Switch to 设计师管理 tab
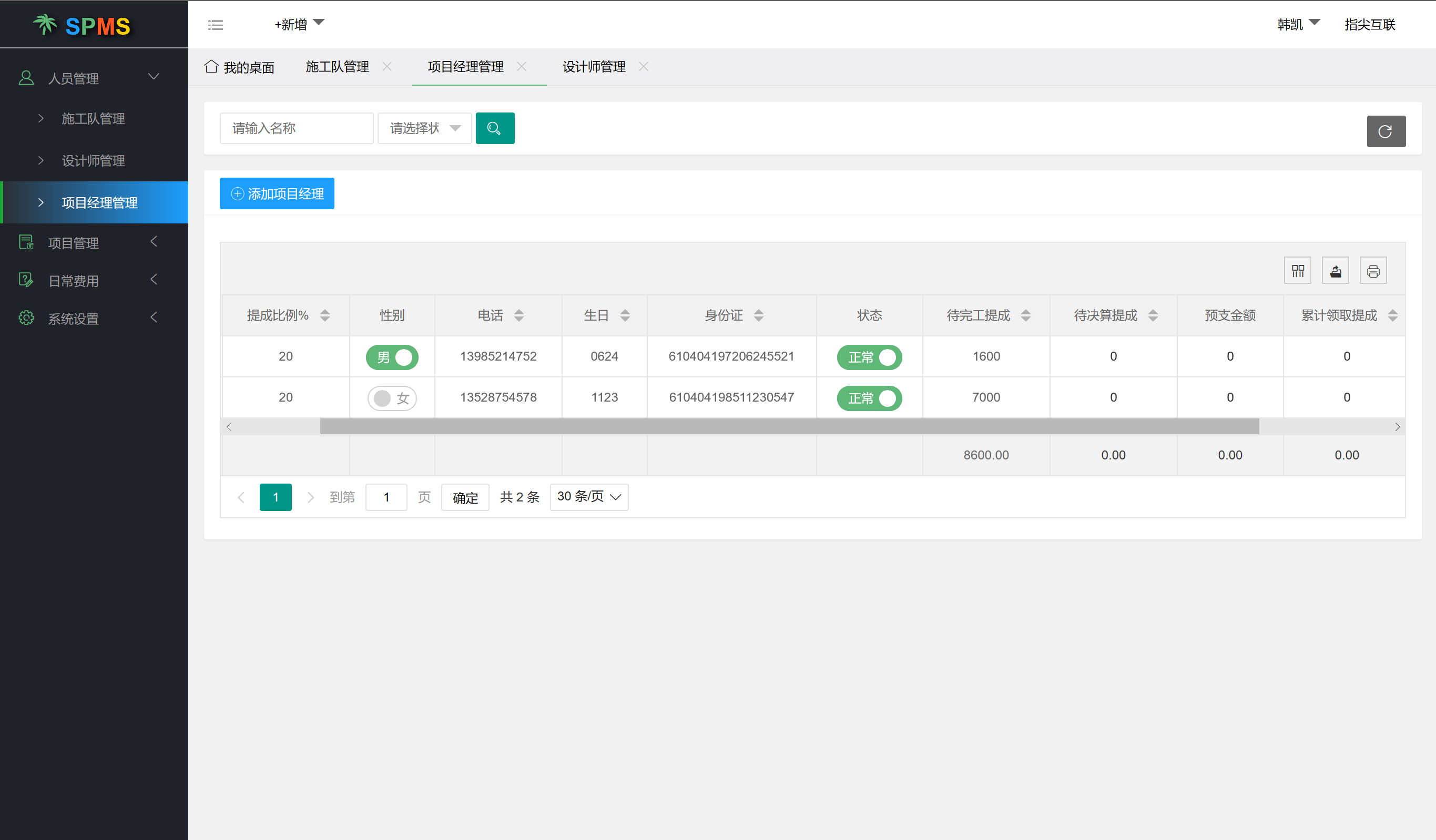 click(594, 67)
